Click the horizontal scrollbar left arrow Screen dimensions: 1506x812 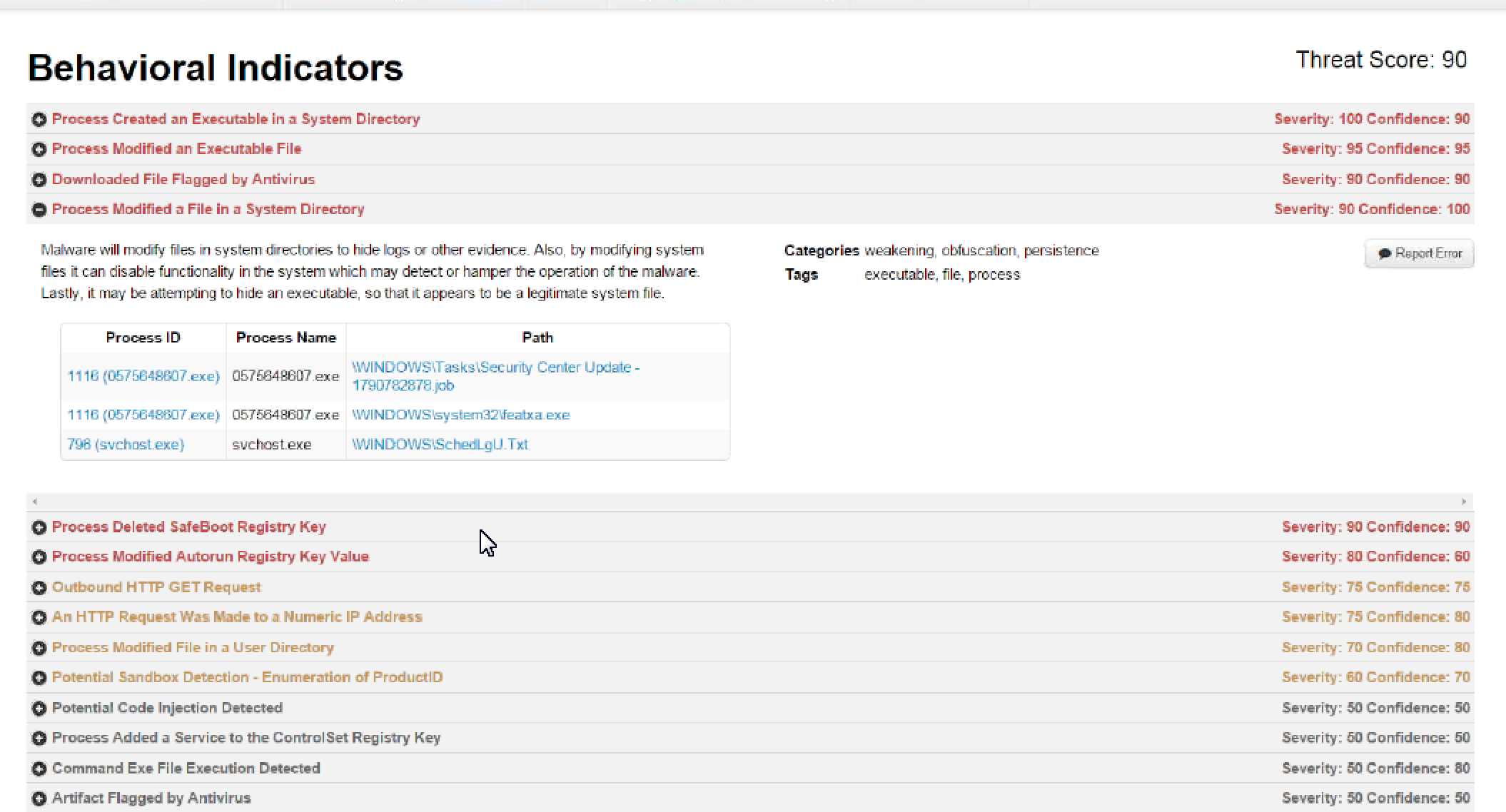click(35, 502)
